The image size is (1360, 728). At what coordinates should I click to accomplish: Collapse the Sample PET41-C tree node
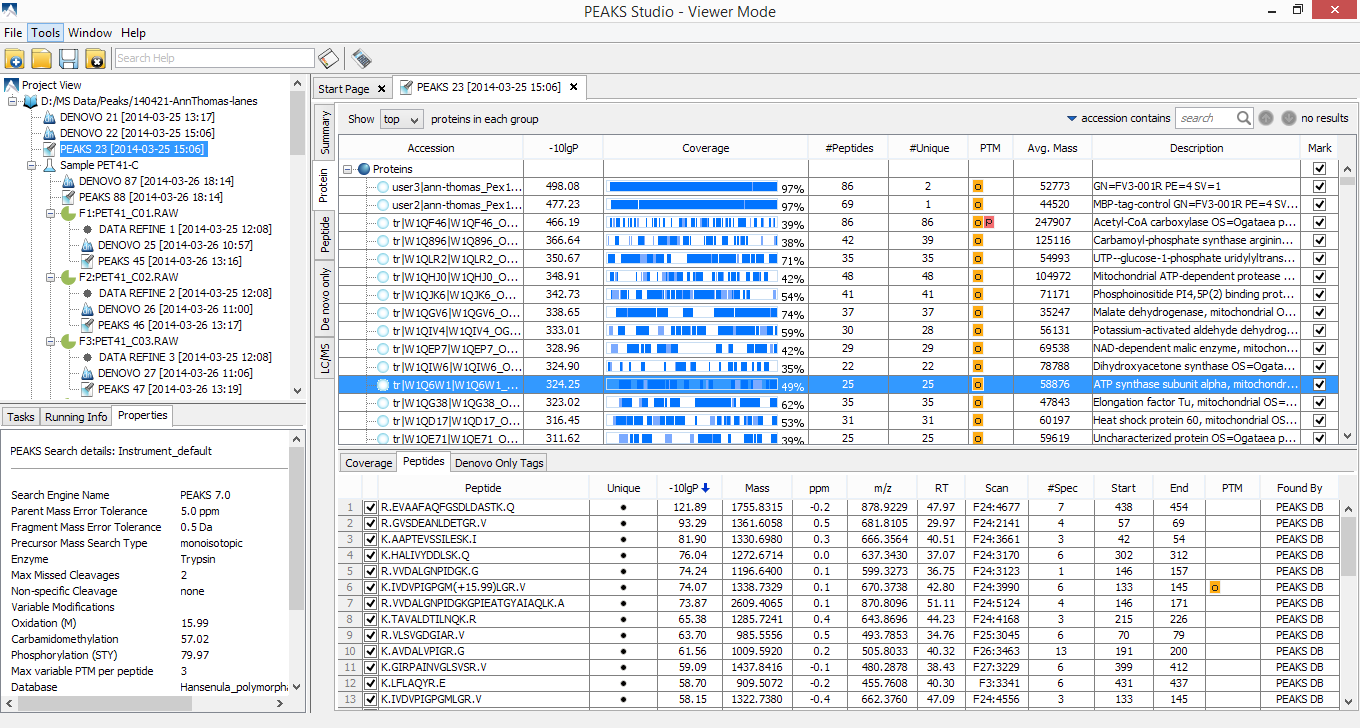(x=31, y=165)
